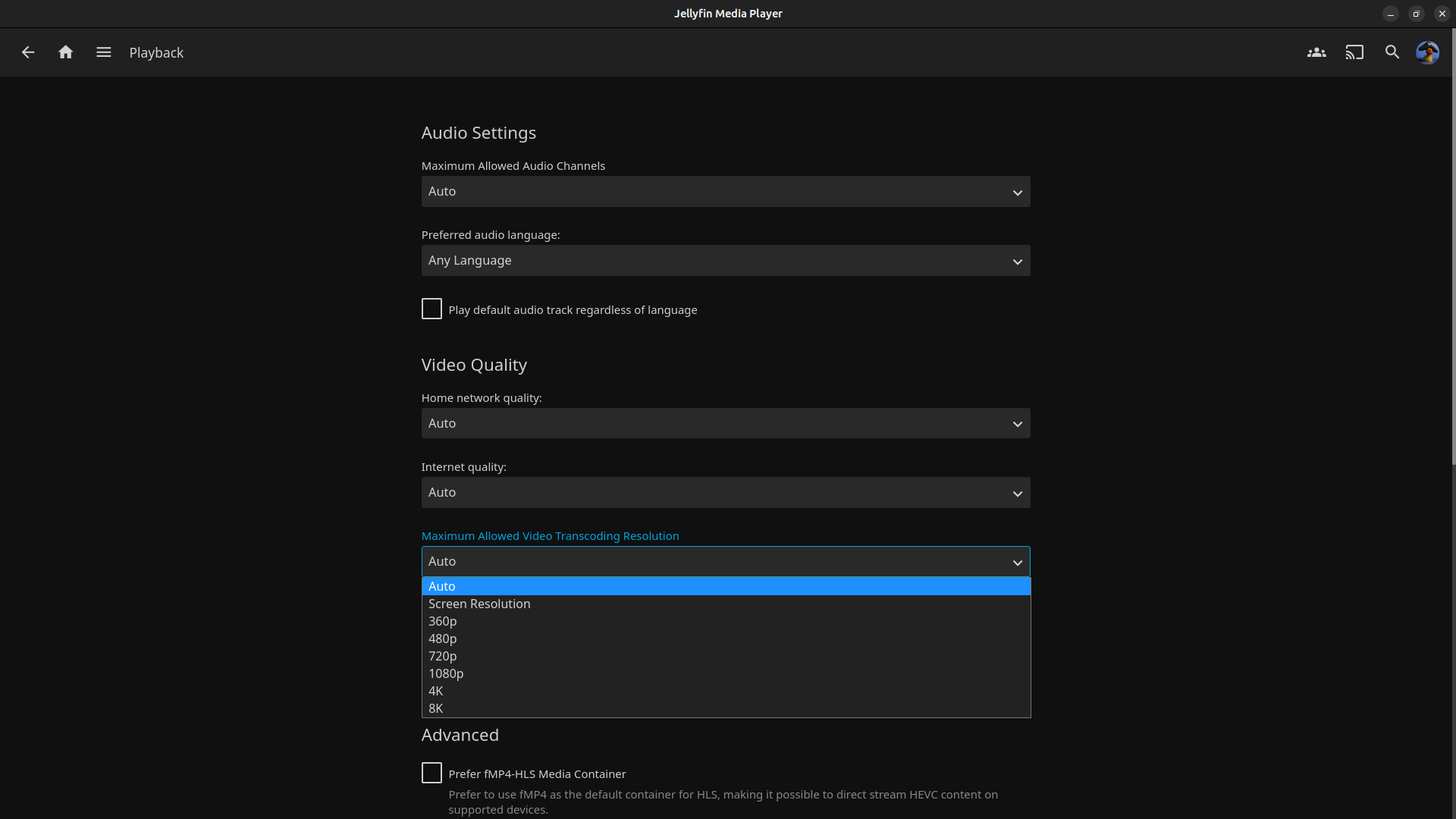Expand the Home network quality dropdown
The height and width of the screenshot is (819, 1456).
click(726, 424)
